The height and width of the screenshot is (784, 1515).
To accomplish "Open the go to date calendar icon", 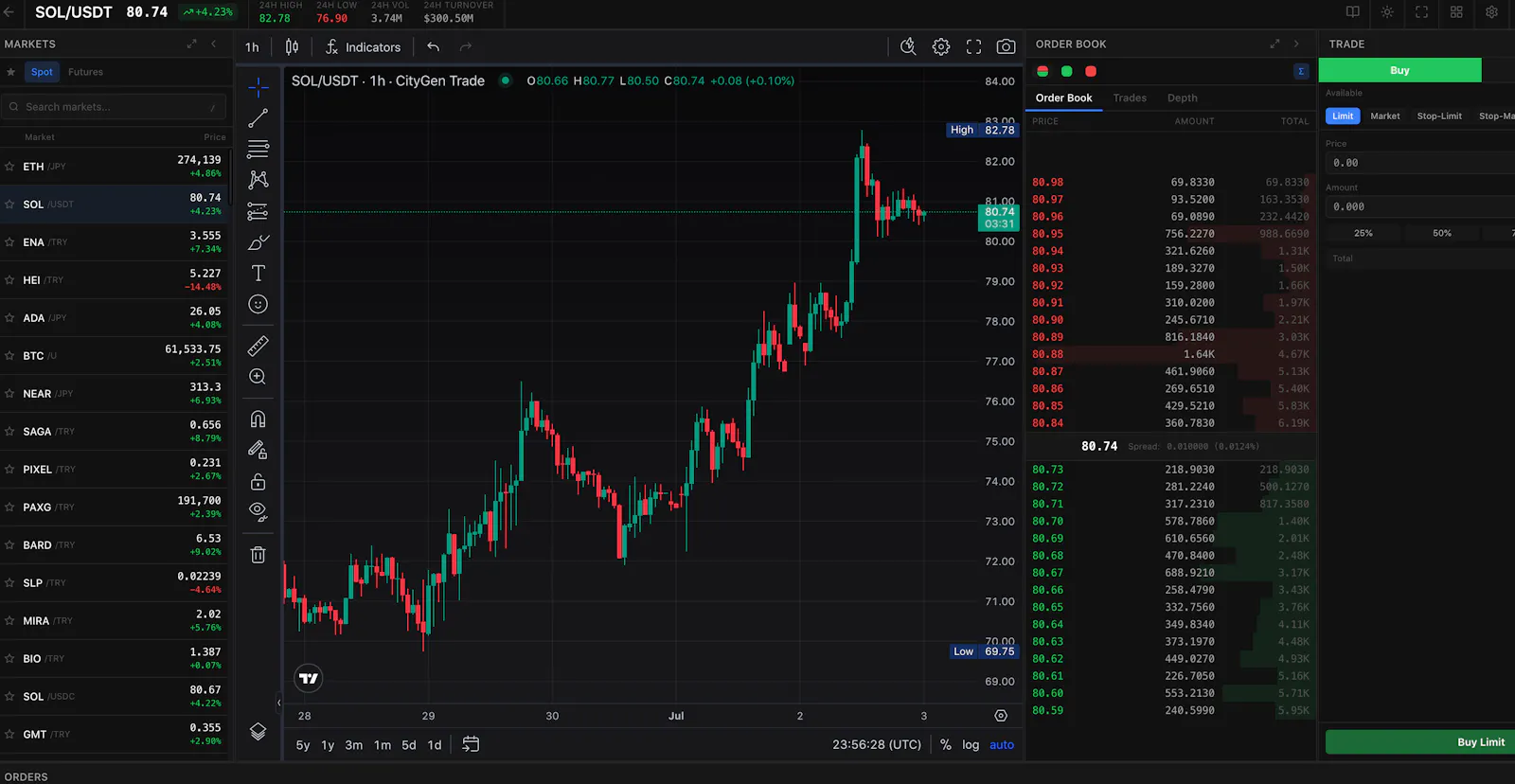I will (x=471, y=744).
